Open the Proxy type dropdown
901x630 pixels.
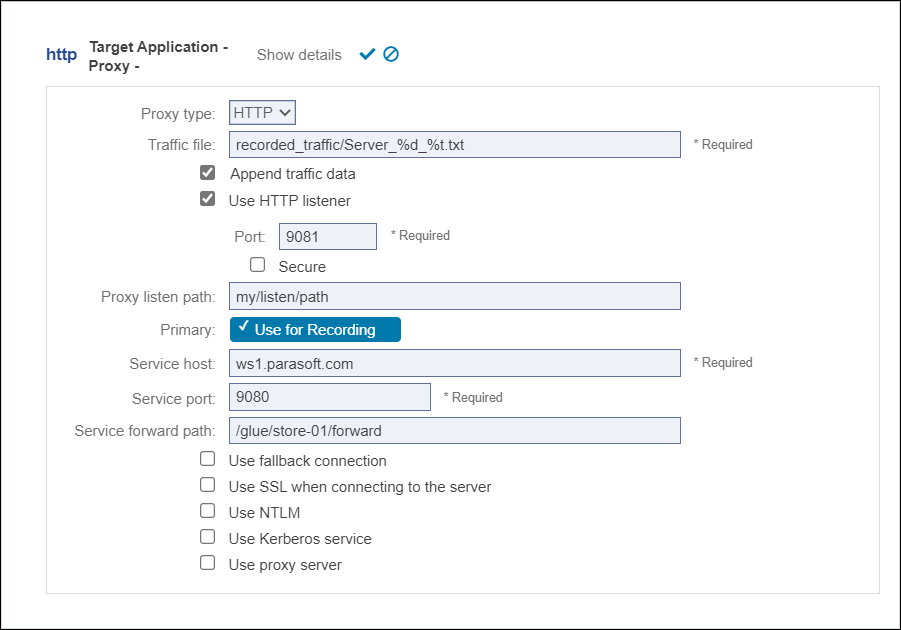(263, 113)
